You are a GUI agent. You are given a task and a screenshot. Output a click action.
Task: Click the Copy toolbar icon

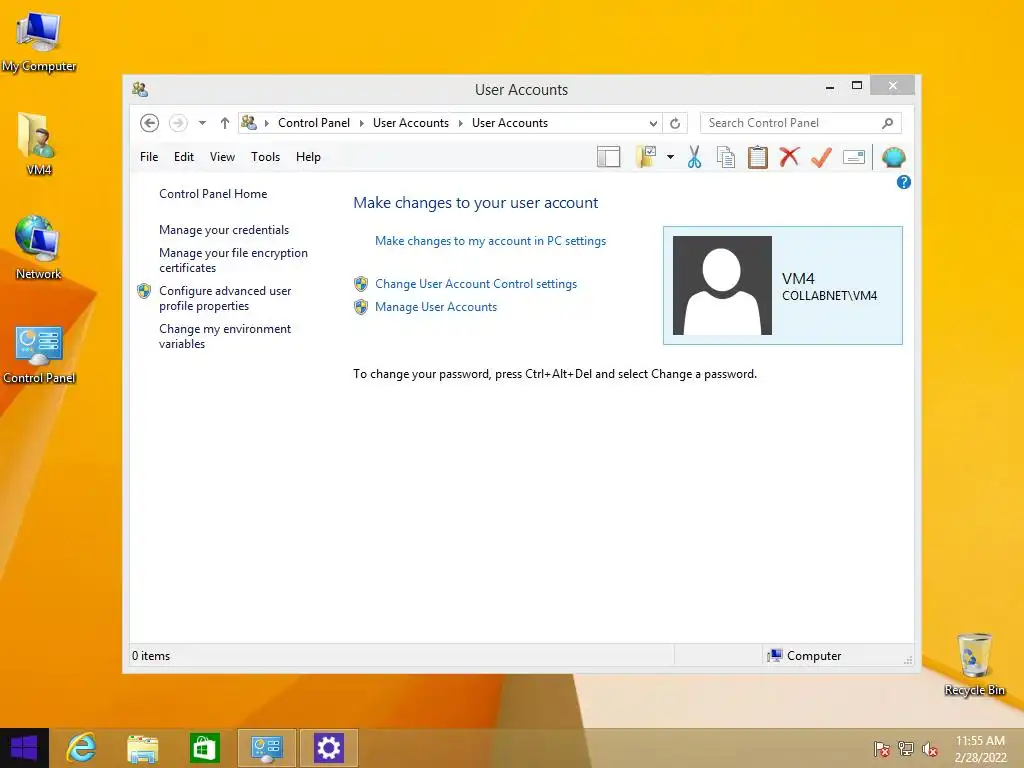(x=726, y=157)
